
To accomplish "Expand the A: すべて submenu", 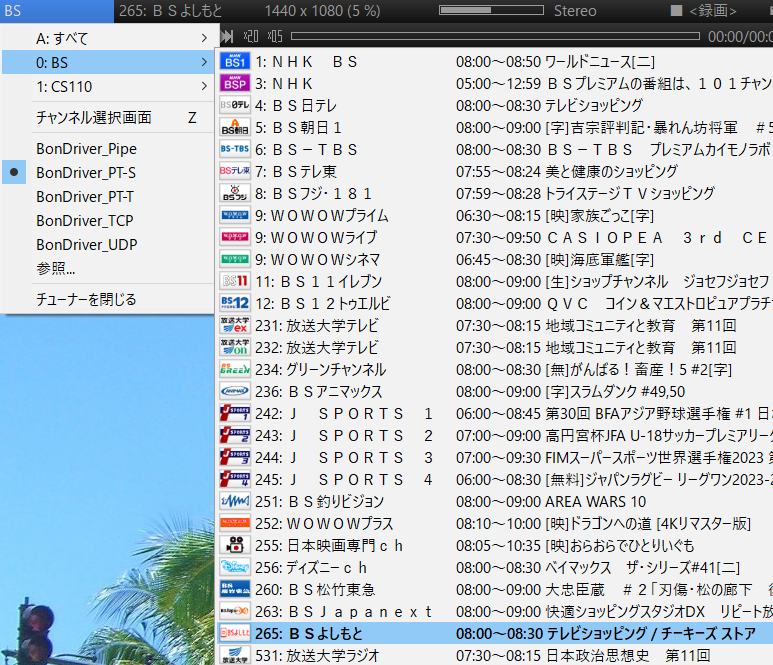I will pos(107,38).
